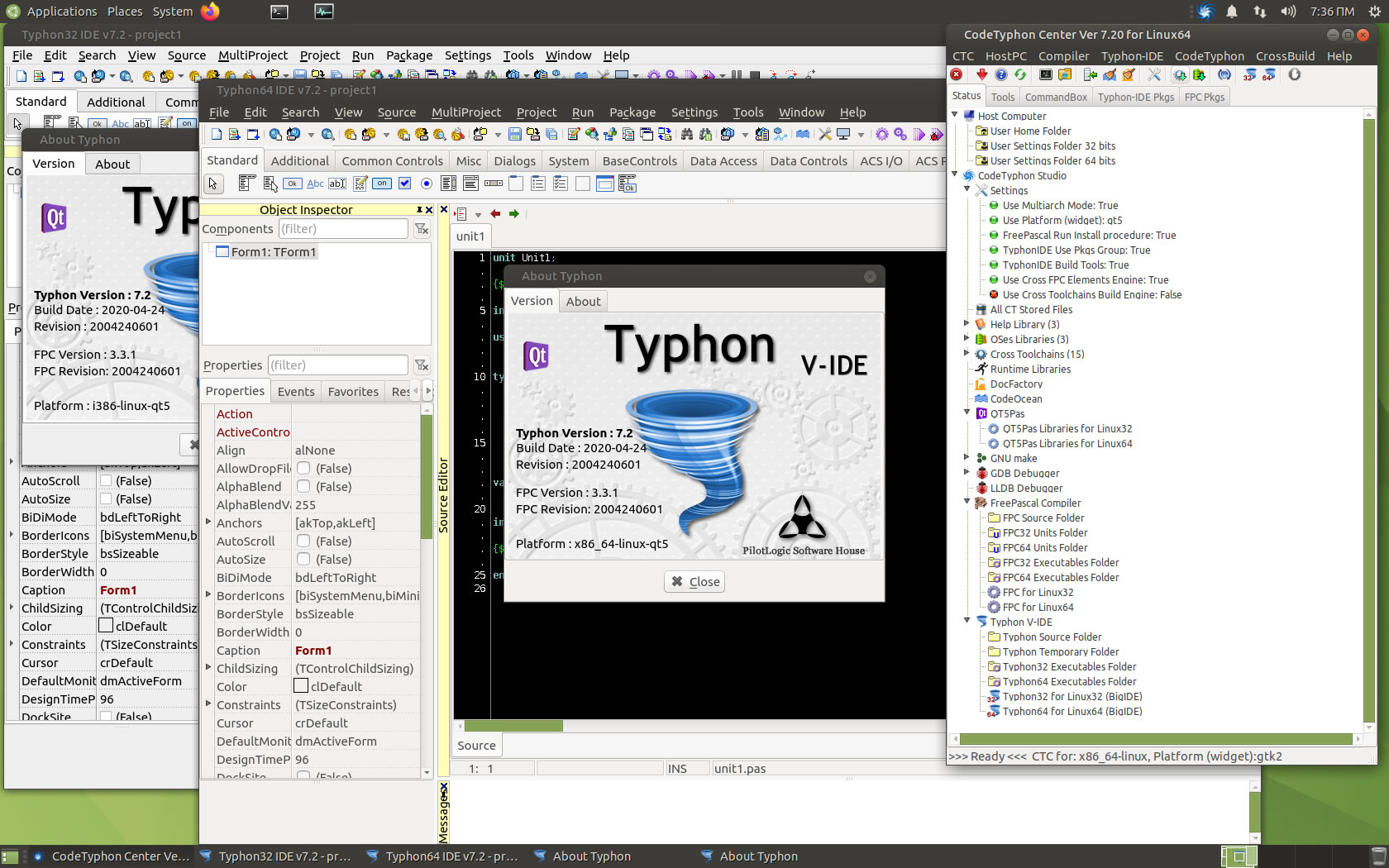Screen dimensions: 1389x868
Task: Toggle AllowDropFiles checkbox in Typhon64 Object Inspector
Action: 303,468
